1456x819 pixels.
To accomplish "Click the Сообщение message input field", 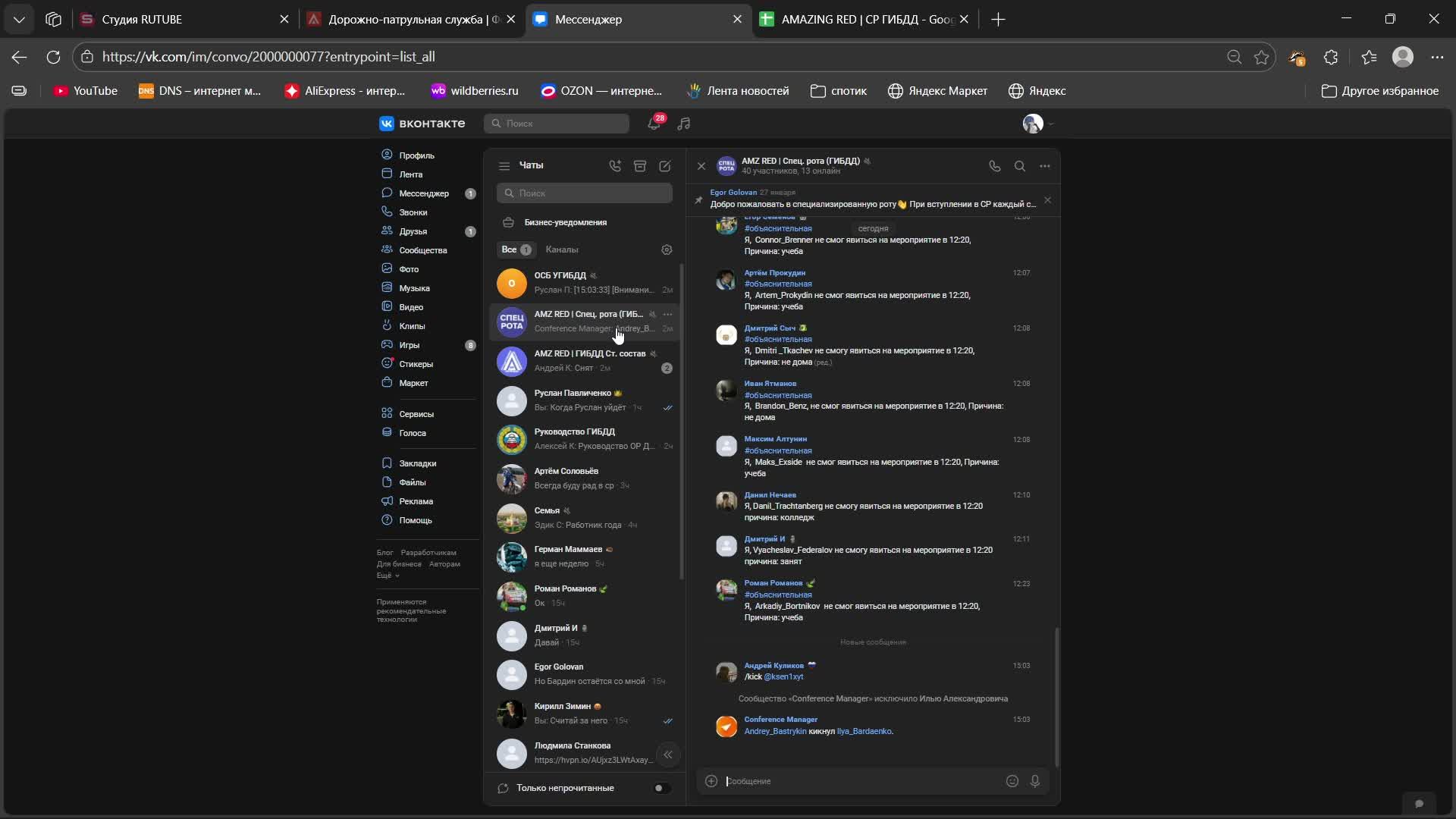I will coord(857,781).
